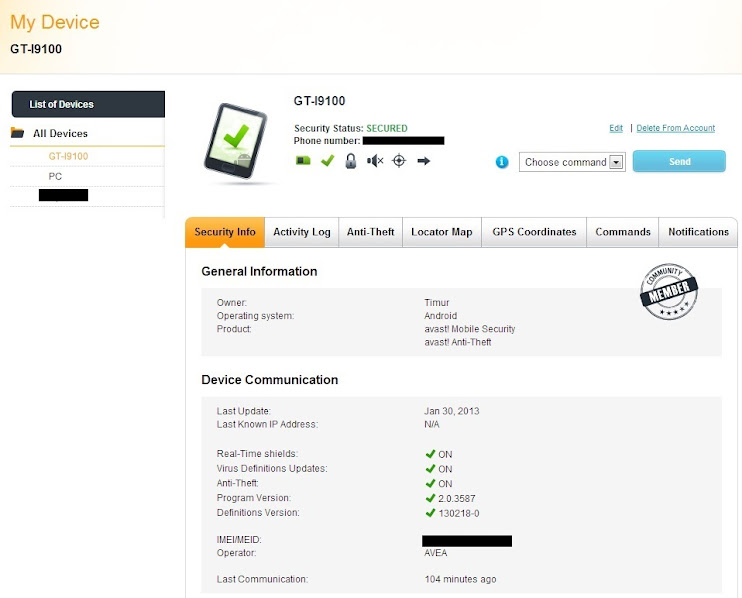Click the padlock lock-device icon
Image resolution: width=742 pixels, height=598 pixels.
point(351,161)
